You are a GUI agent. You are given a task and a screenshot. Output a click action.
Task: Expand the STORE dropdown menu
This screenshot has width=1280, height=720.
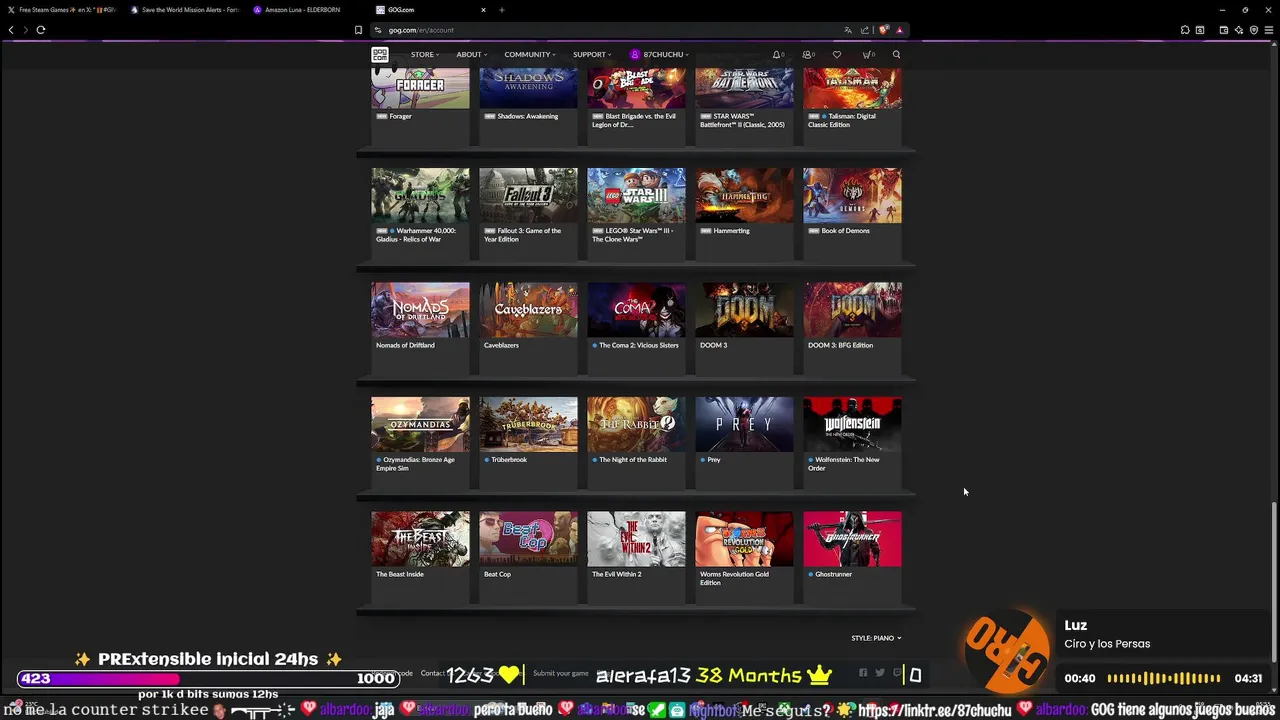coord(424,55)
